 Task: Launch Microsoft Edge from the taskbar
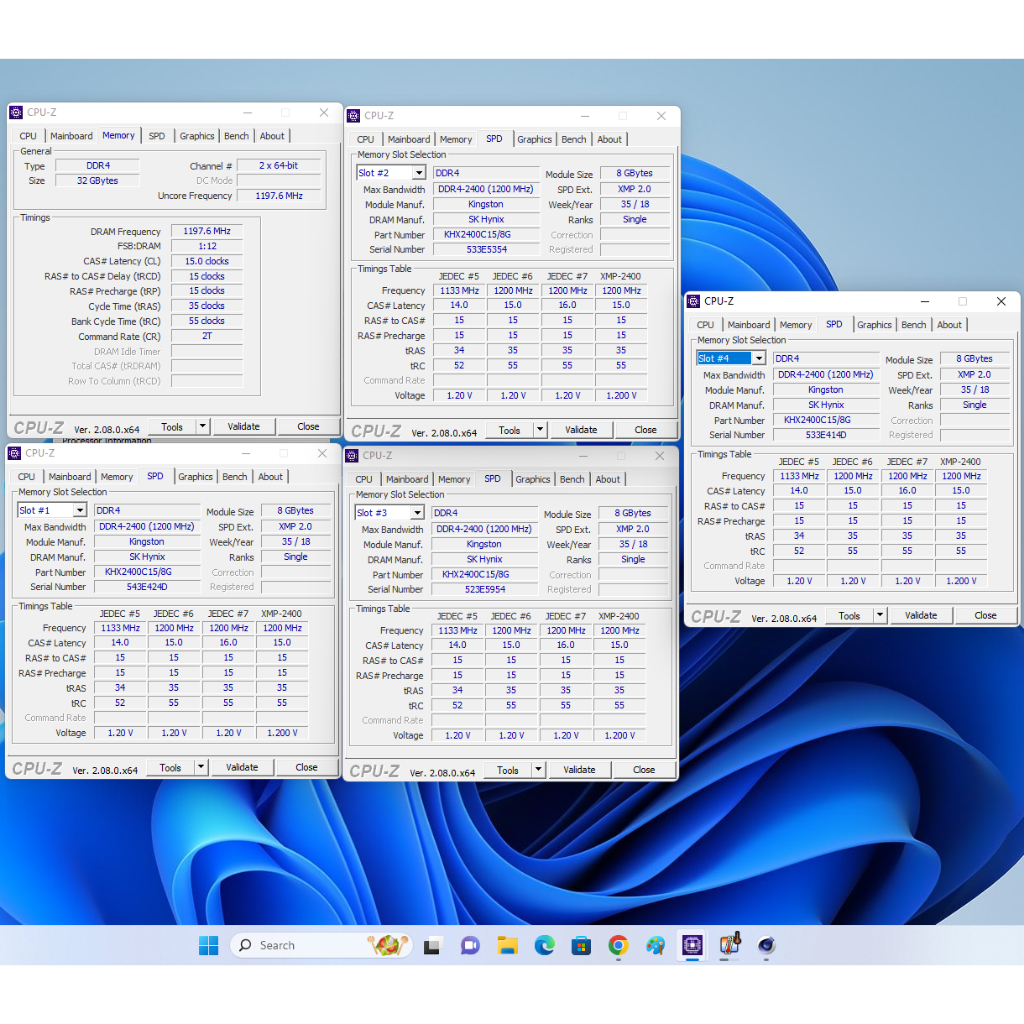[x=544, y=945]
